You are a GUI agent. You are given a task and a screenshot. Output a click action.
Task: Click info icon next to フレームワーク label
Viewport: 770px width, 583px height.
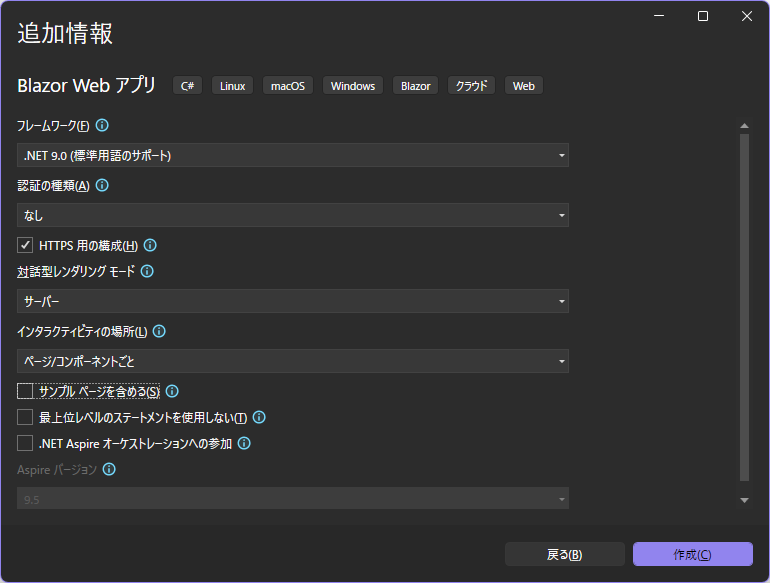pos(102,126)
